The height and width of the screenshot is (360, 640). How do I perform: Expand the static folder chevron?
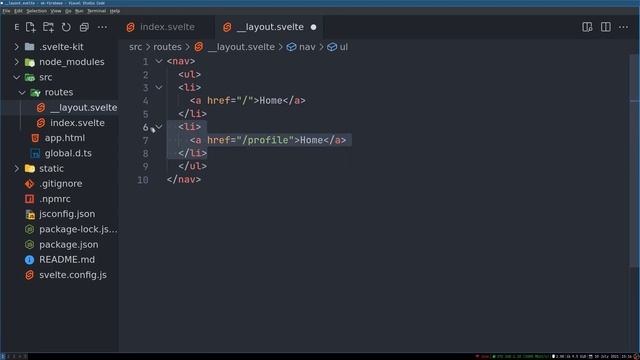pyautogui.click(x=17, y=169)
